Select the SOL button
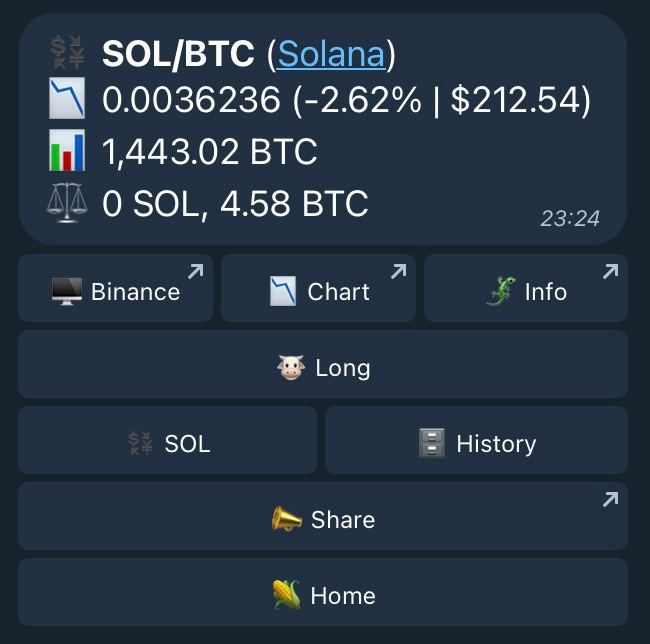 [167, 440]
